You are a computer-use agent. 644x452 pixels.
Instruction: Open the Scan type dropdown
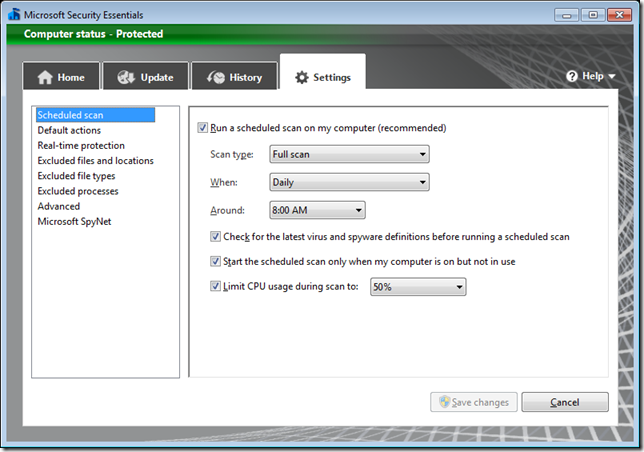tap(349, 154)
